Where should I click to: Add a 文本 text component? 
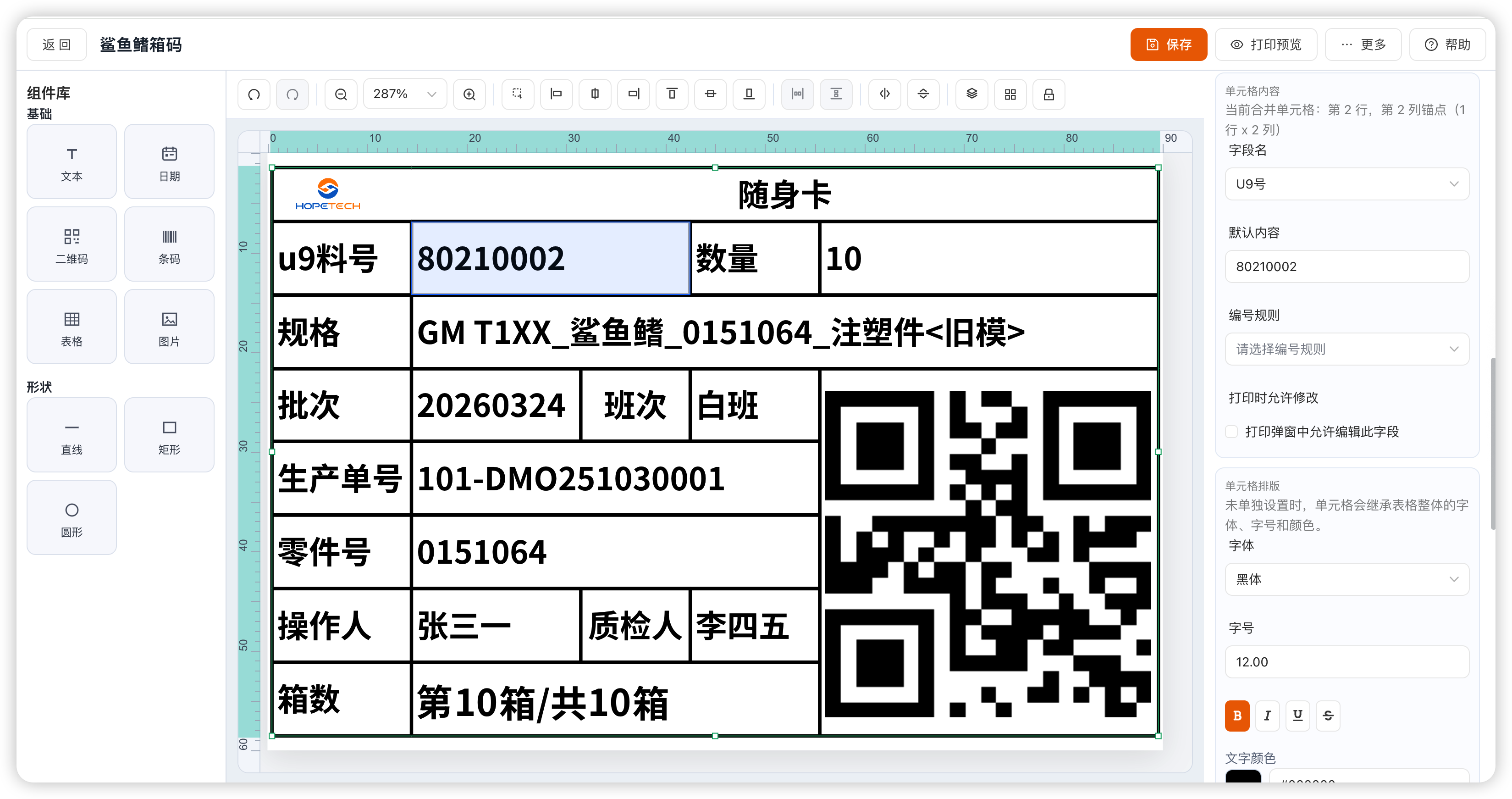(x=72, y=161)
